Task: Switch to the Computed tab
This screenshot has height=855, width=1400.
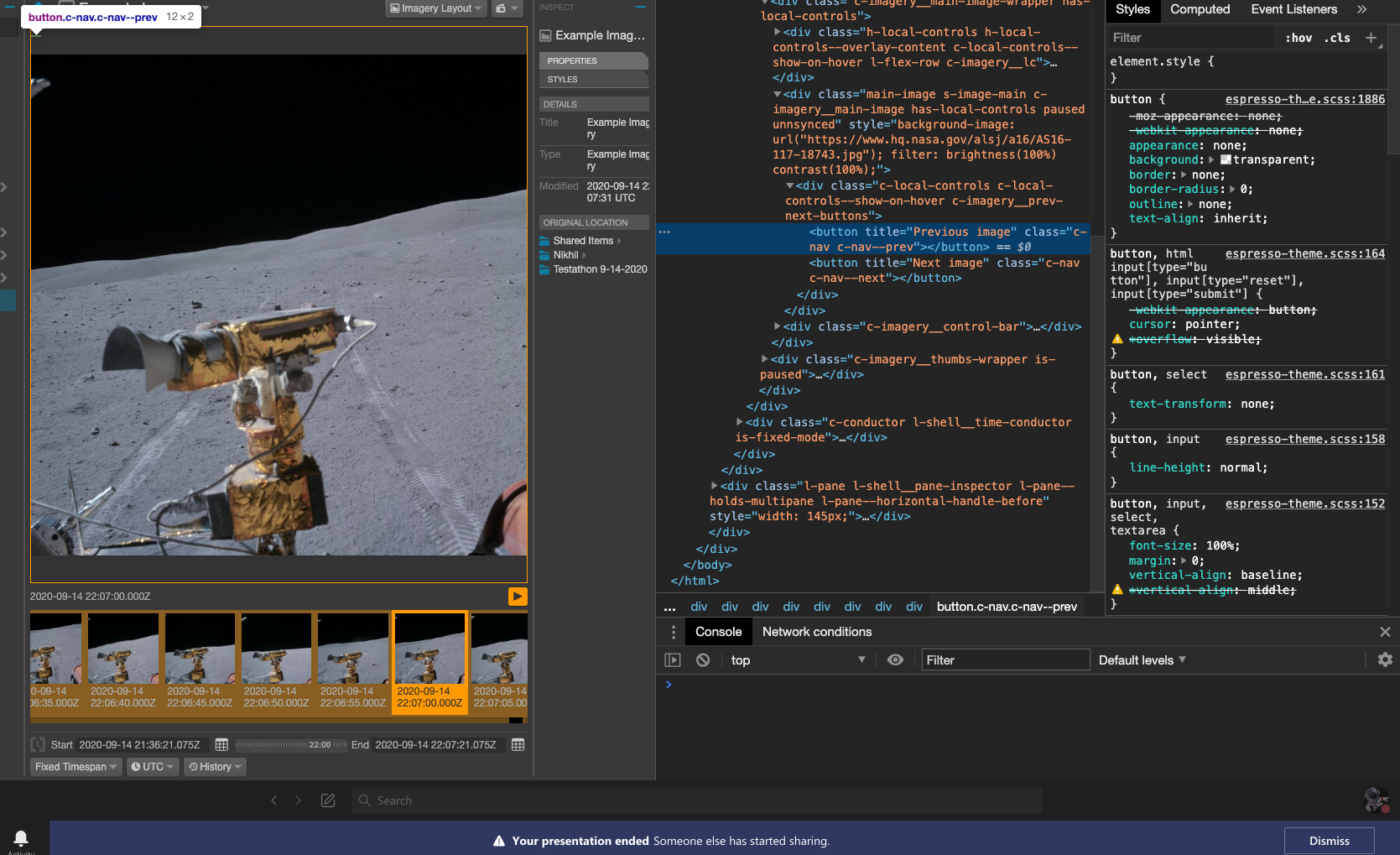Action: 1200,9
